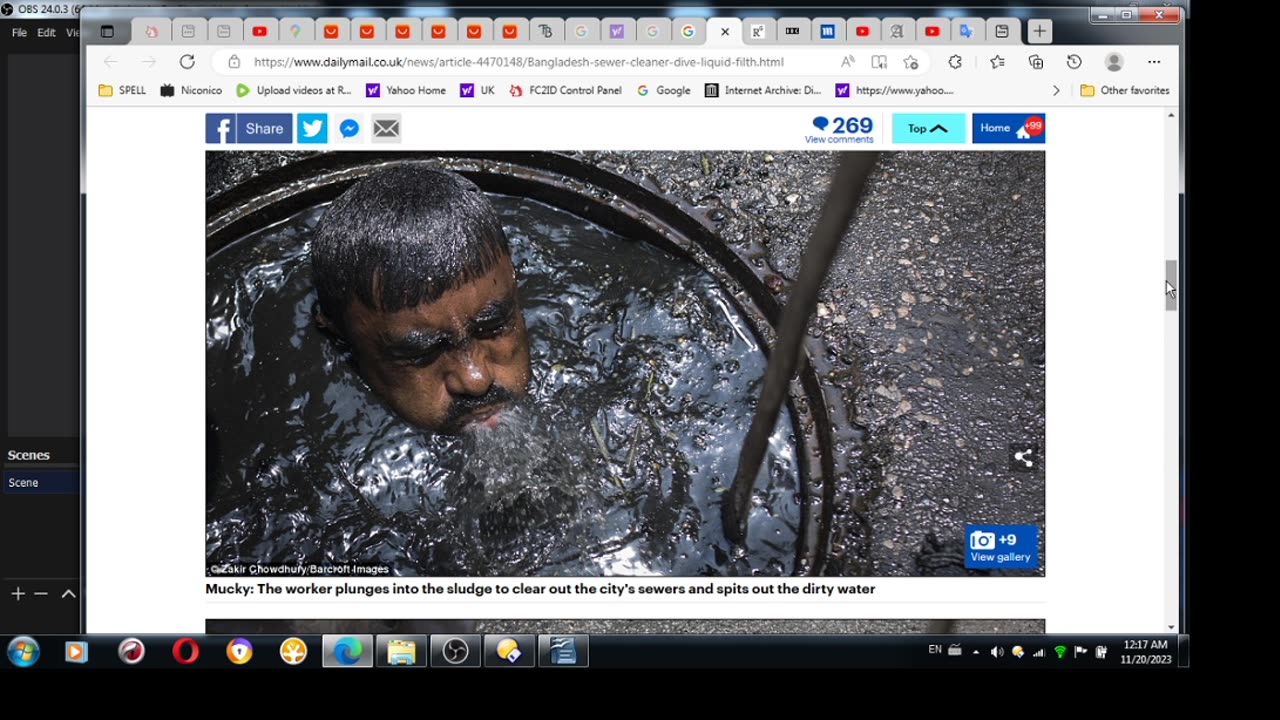Add a scene with OBS plus button
Screen dimensions: 1280x720
click(x=17, y=593)
